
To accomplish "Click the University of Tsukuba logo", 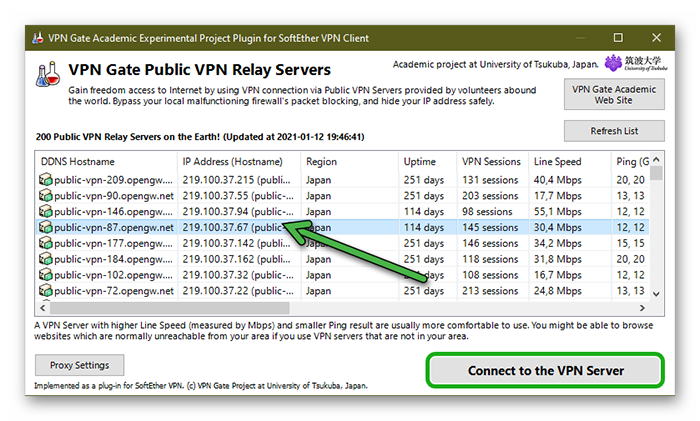I will coord(636,63).
